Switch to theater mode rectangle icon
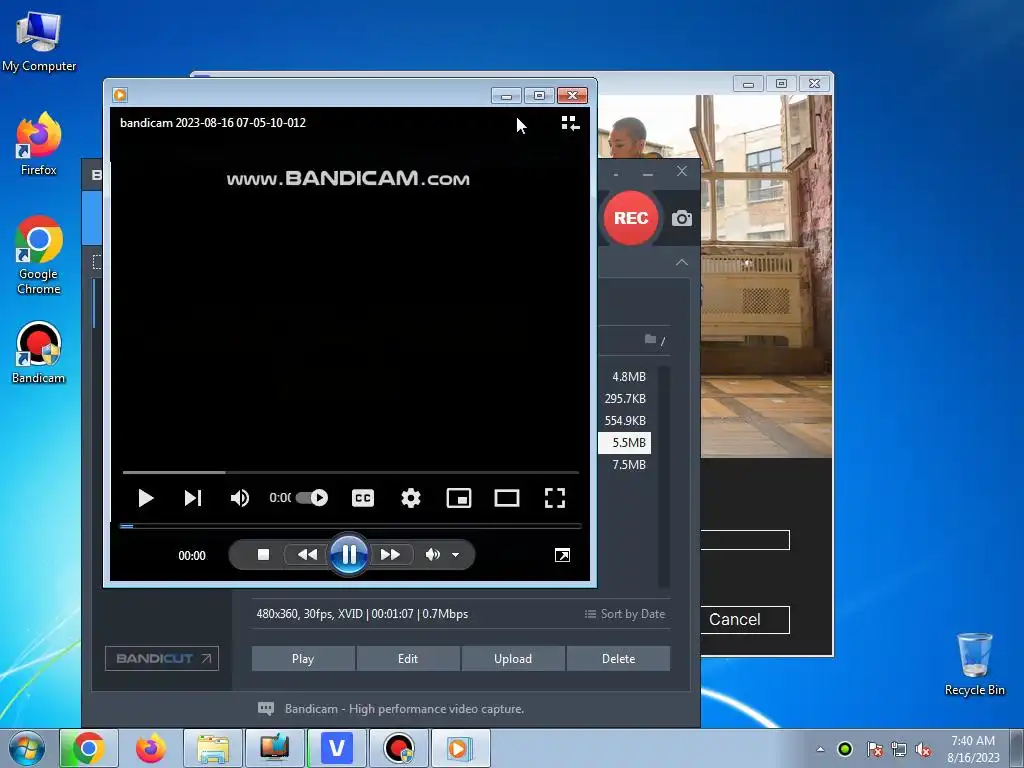Image resolution: width=1024 pixels, height=768 pixels. point(507,498)
